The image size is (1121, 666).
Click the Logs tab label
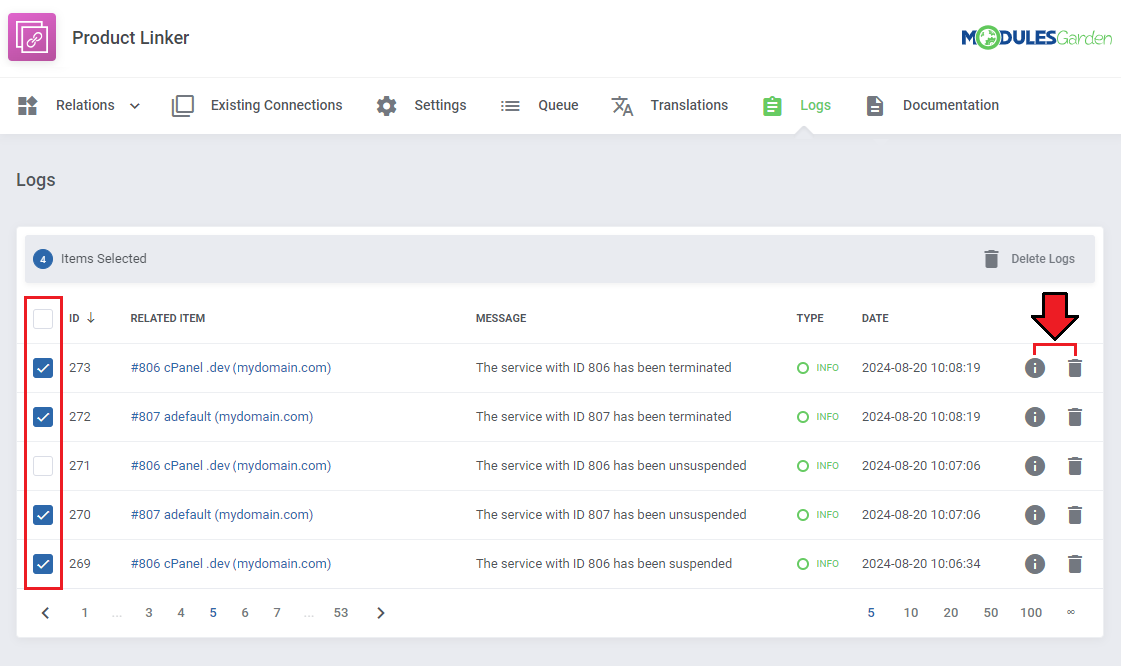pyautogui.click(x=815, y=105)
